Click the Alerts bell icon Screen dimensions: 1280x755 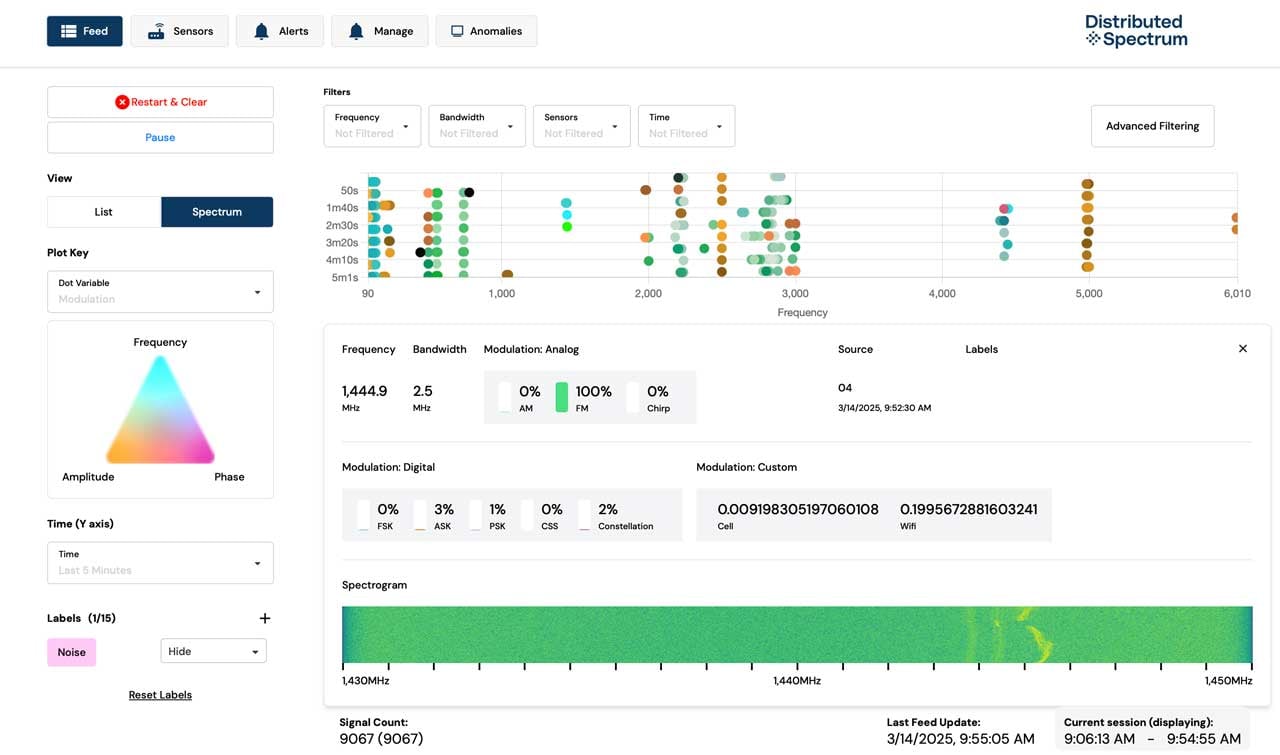tap(261, 30)
